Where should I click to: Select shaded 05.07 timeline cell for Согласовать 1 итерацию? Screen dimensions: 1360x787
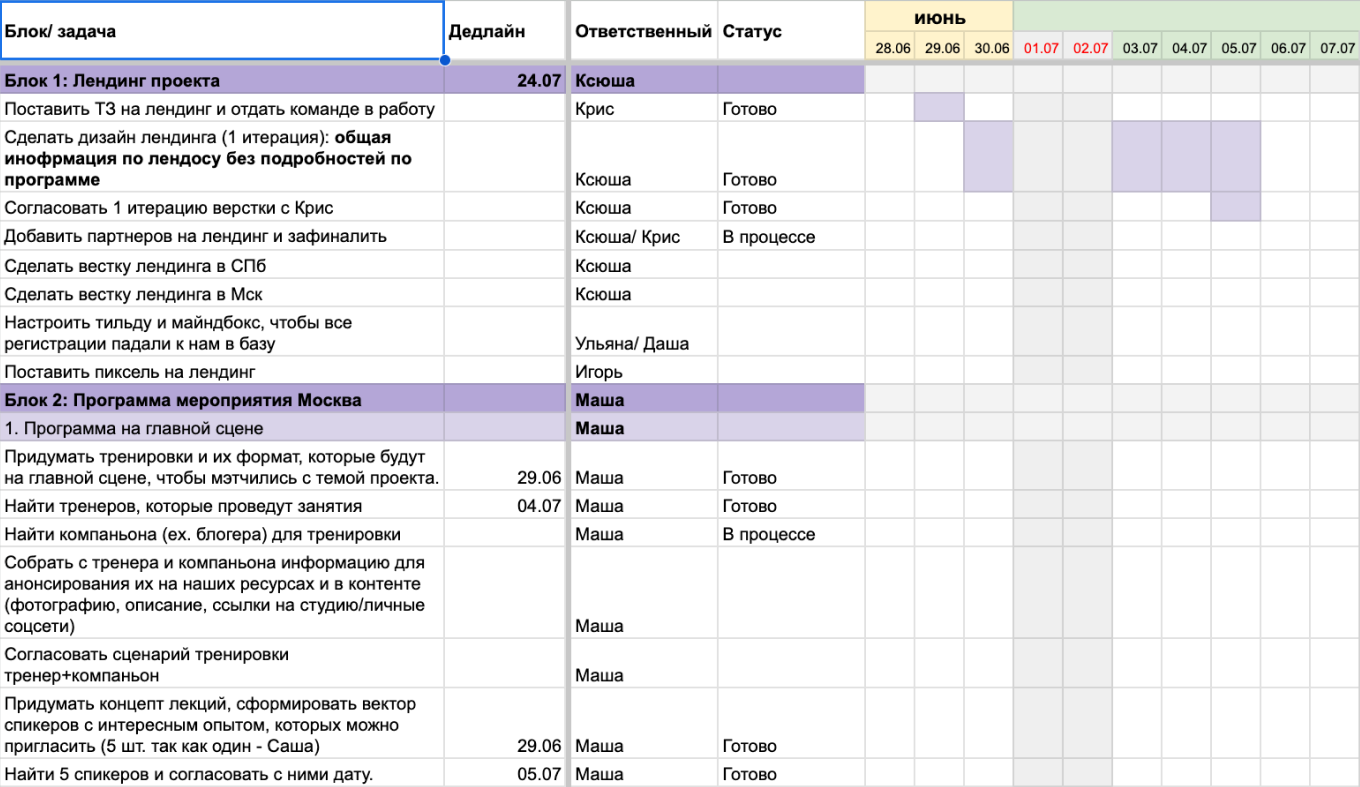pyautogui.click(x=1236, y=207)
